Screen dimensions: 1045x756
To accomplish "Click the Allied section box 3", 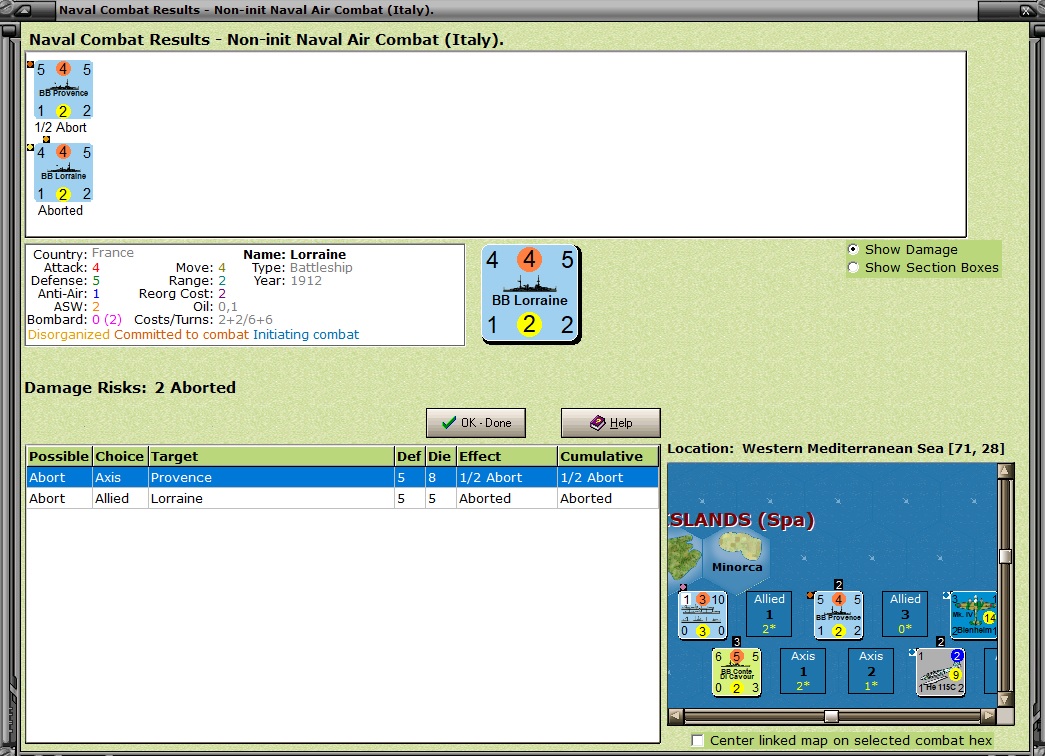I will (905, 615).
